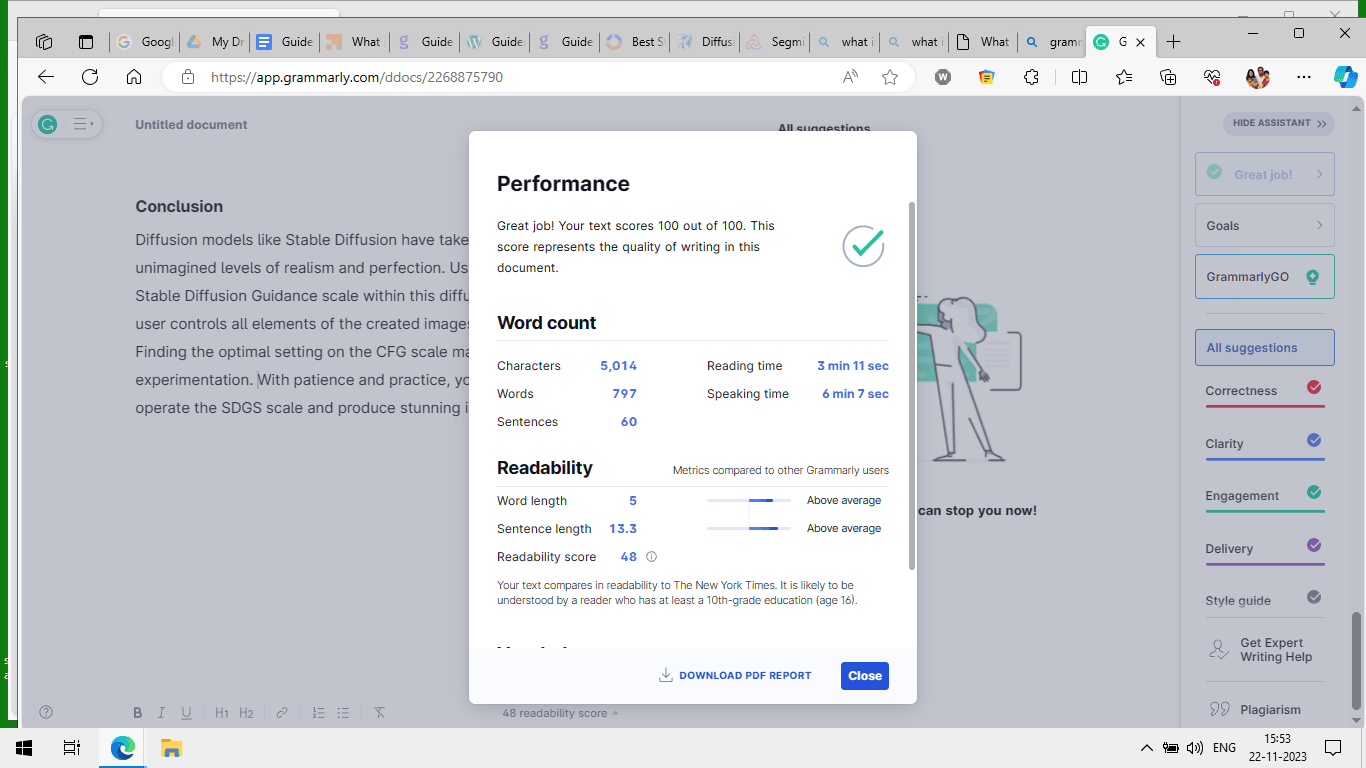
Task: Click the insert link icon
Action: (x=282, y=713)
